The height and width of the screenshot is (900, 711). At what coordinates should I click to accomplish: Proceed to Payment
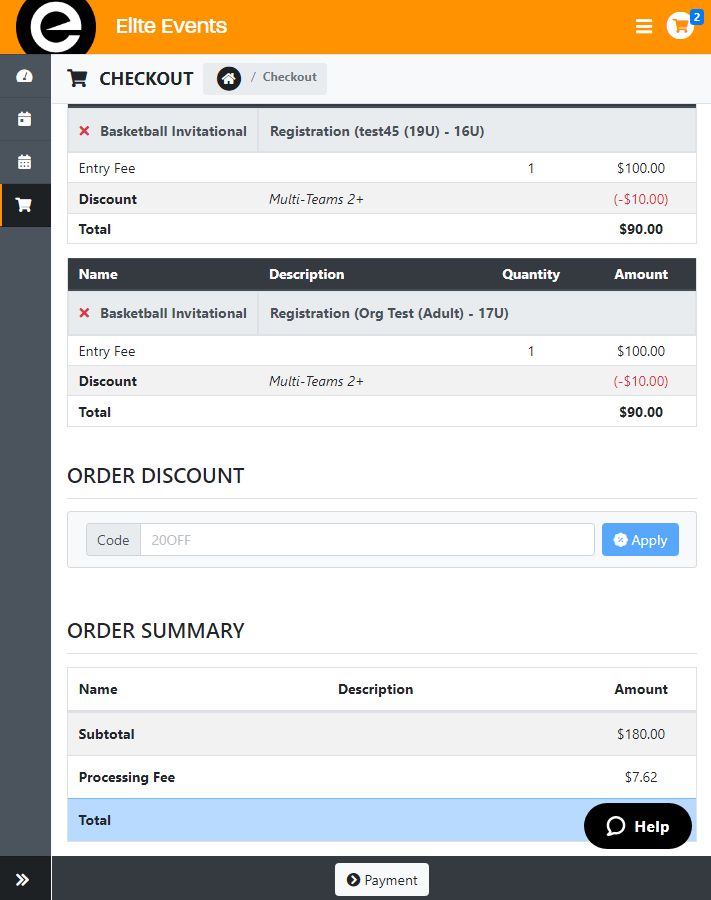pyautogui.click(x=381, y=879)
